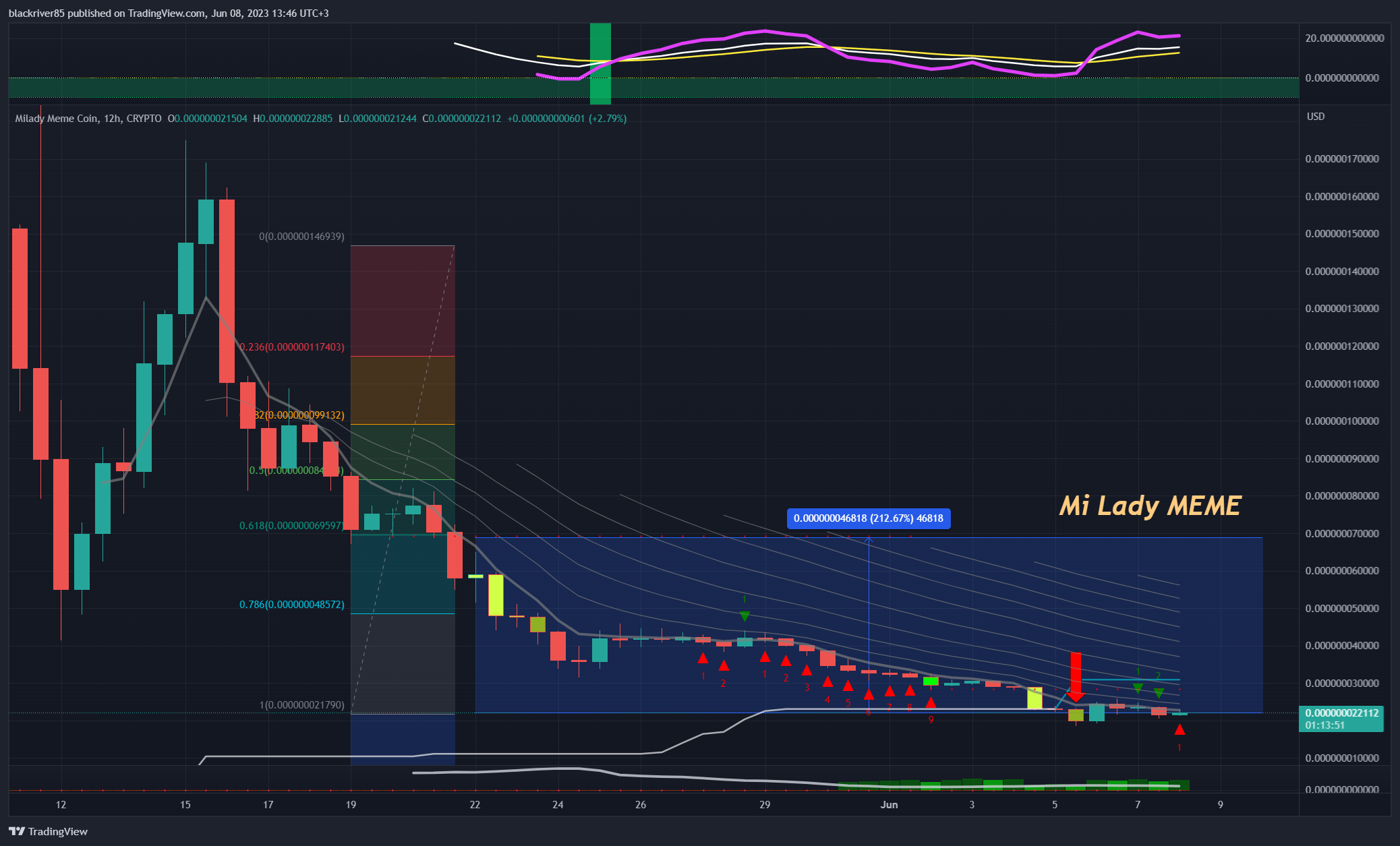
Task: Click the '29' date label on time axis
Action: tap(765, 805)
